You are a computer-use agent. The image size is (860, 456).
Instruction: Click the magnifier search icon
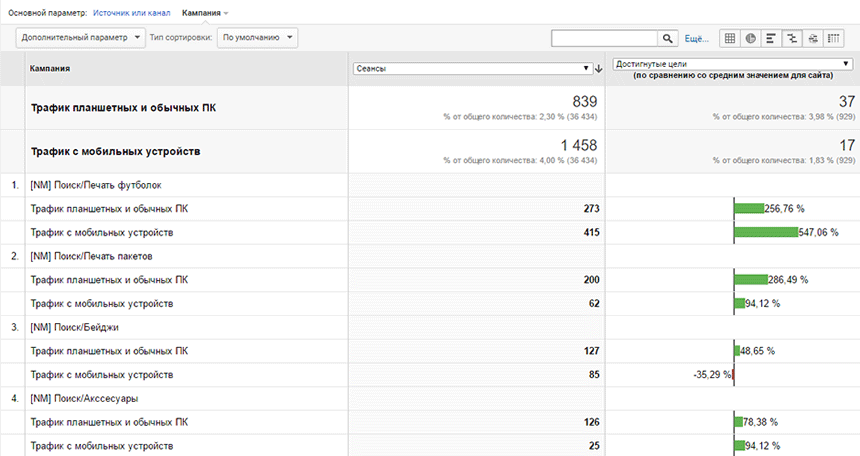point(667,38)
